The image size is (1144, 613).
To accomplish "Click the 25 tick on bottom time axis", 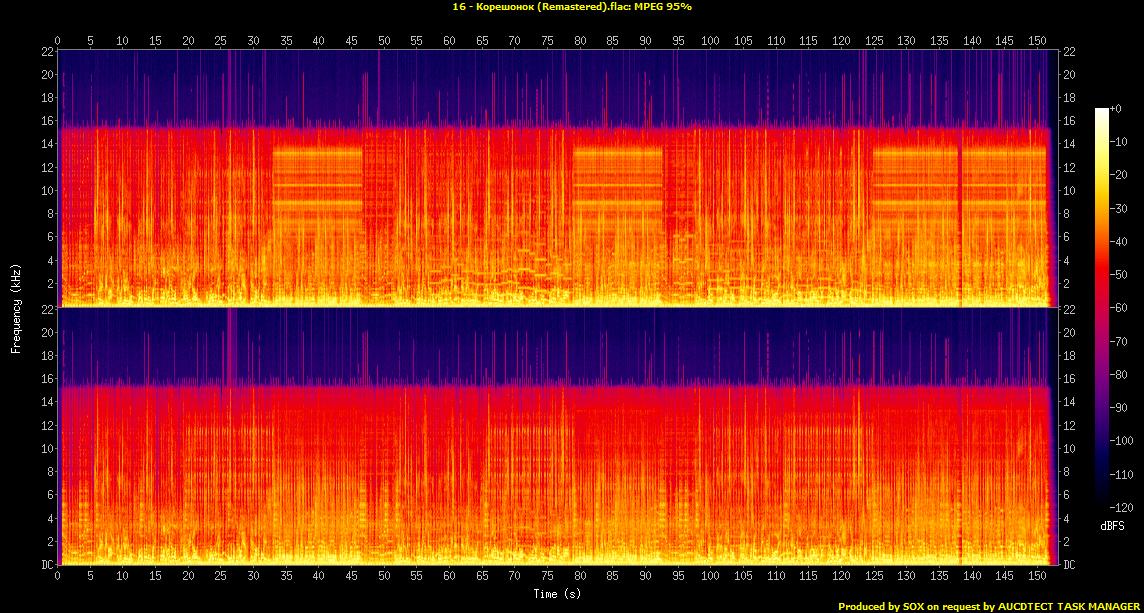I will [x=221, y=577].
